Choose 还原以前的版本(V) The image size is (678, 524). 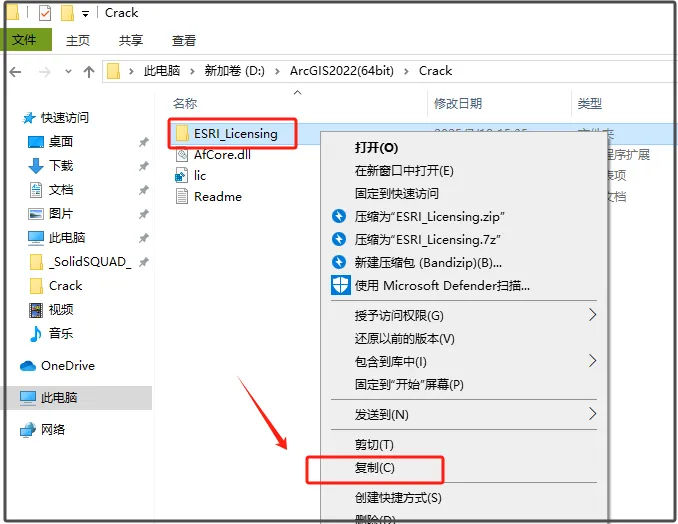click(x=404, y=339)
